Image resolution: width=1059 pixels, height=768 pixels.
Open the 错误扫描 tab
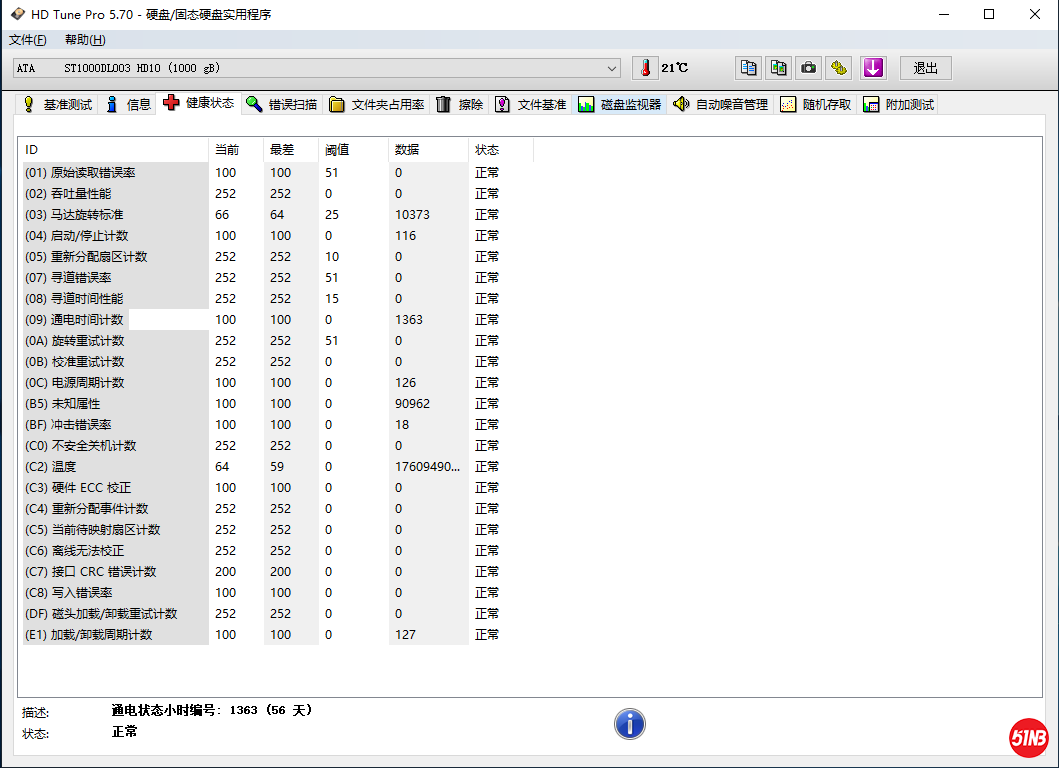[282, 104]
